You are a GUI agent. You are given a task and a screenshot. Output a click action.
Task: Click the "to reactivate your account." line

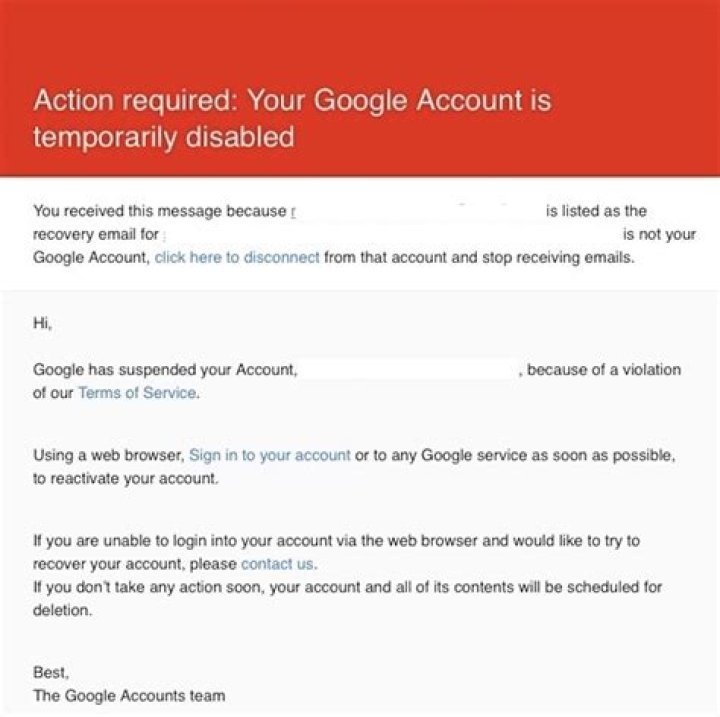coord(125,478)
